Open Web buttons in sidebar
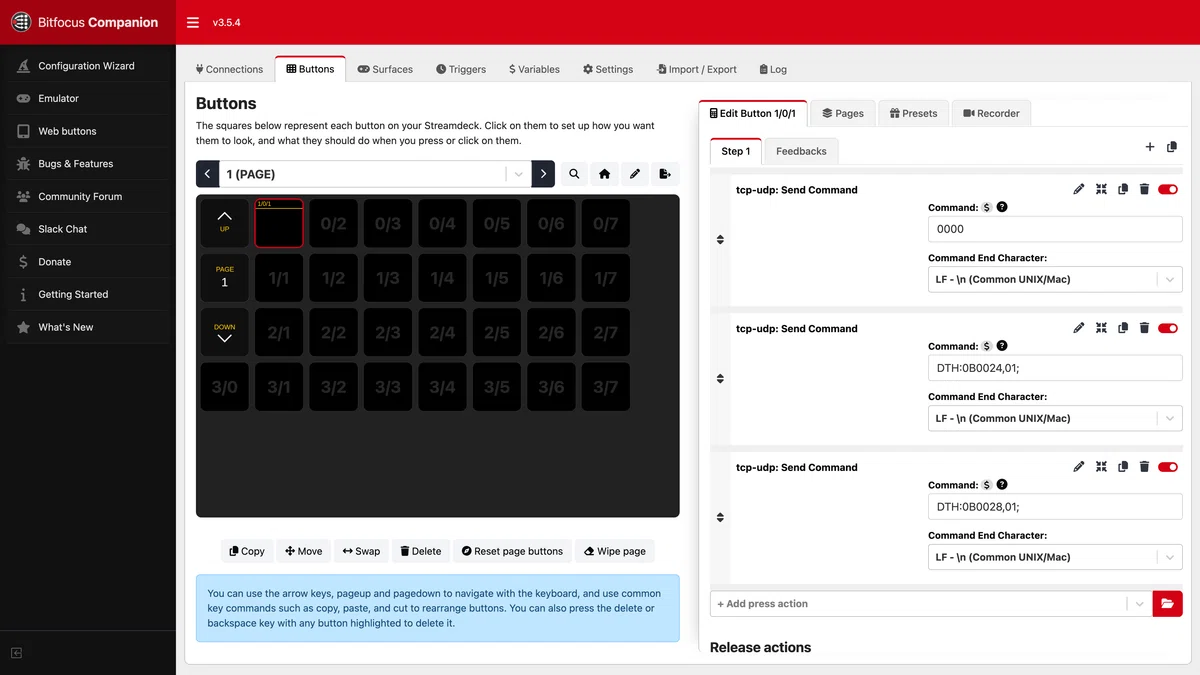Image resolution: width=1200 pixels, height=675 pixels. point(88,131)
